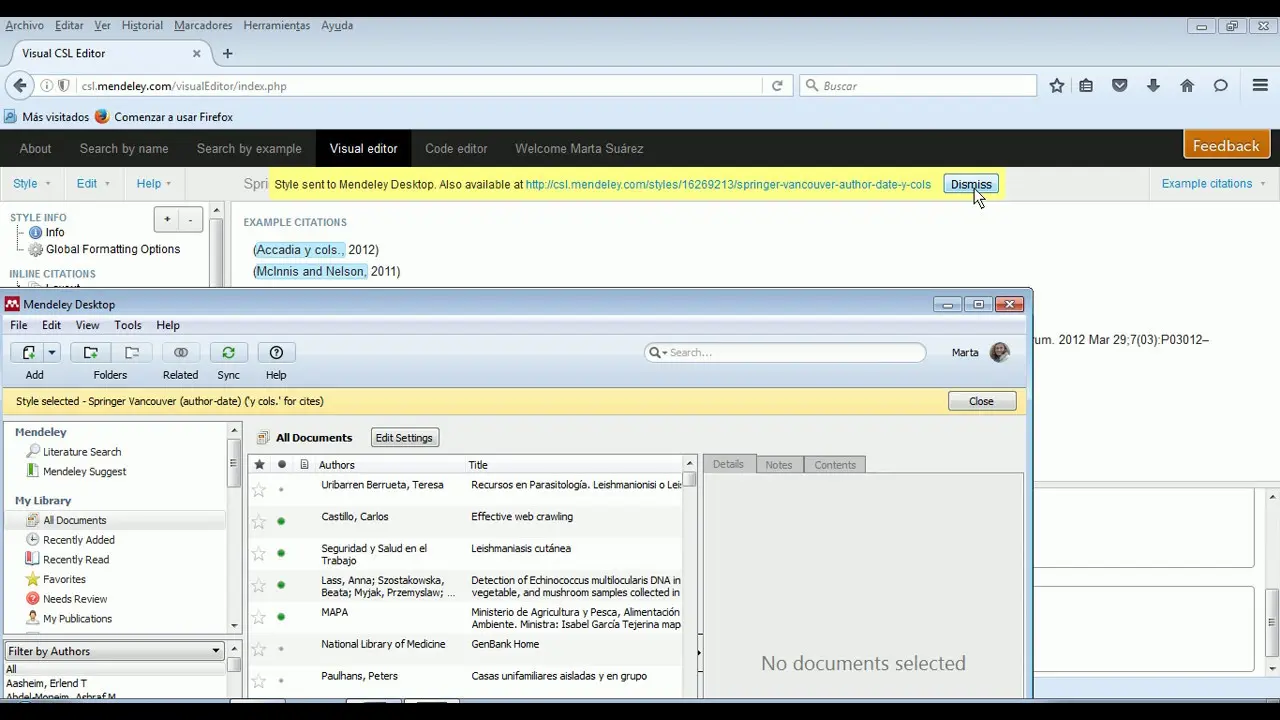Toggle favorite star for Castillo, Carlos
Screen dimensions: 1280x720
[259, 522]
